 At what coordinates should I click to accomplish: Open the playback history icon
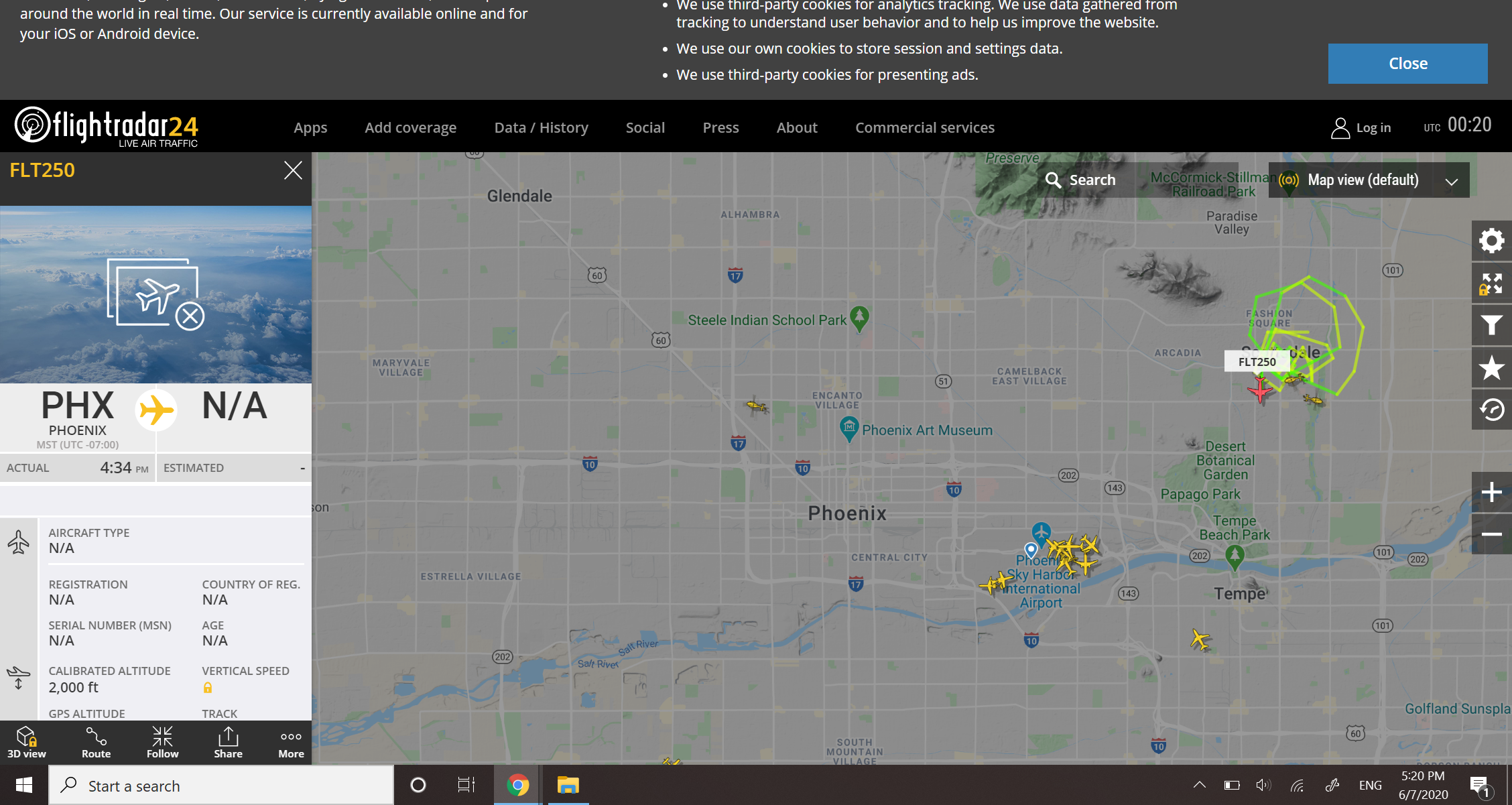1491,410
